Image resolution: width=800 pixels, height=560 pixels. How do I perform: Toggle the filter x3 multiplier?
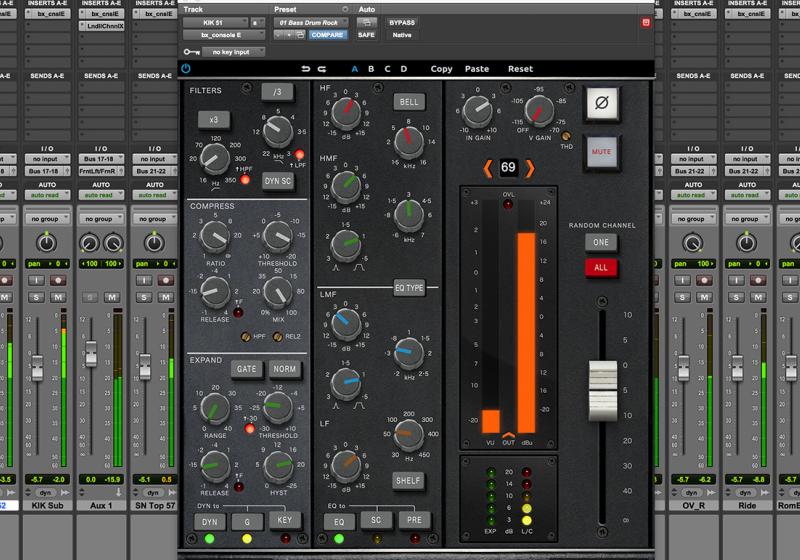point(214,120)
